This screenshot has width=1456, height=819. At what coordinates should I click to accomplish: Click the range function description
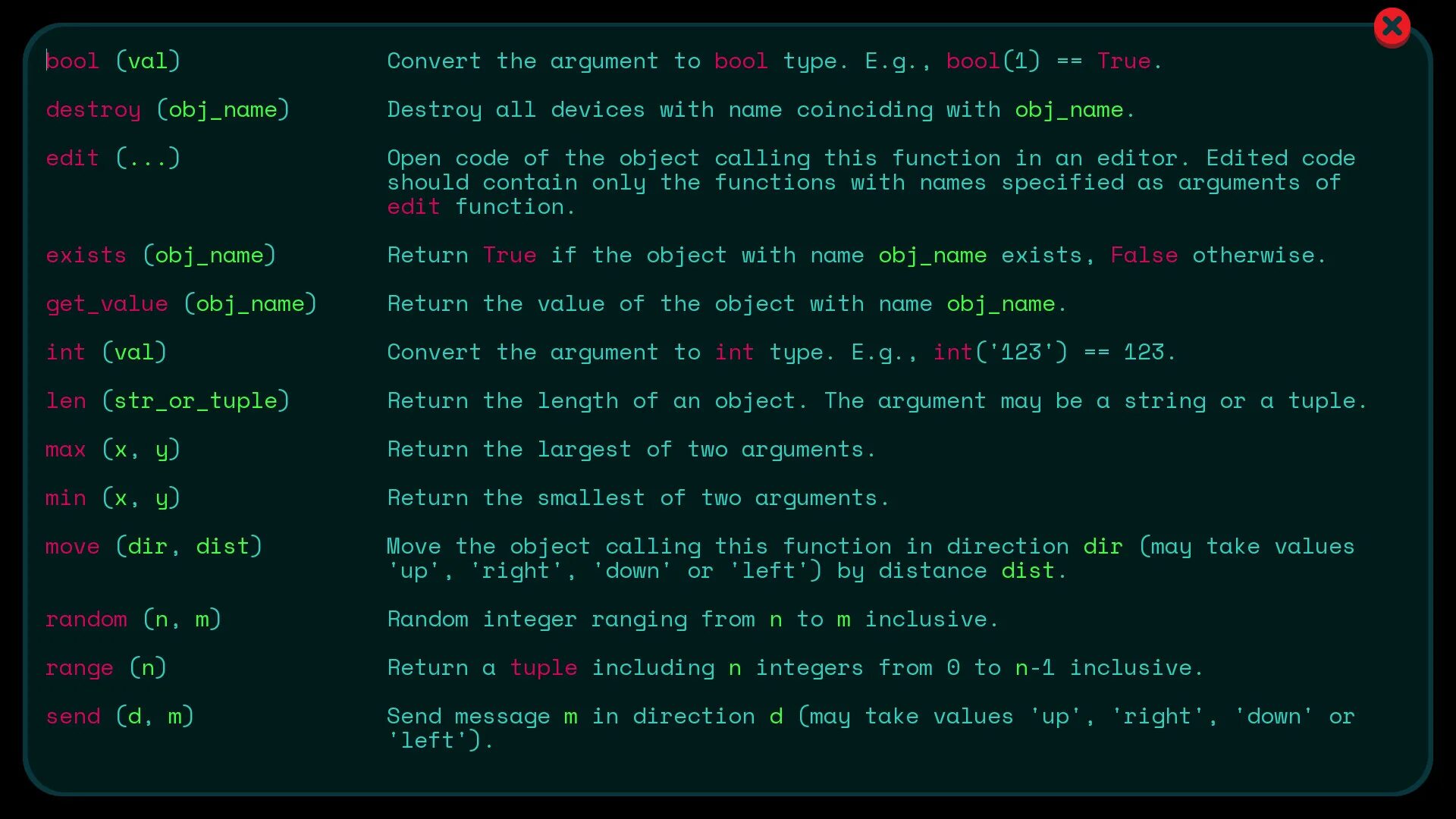(x=795, y=667)
